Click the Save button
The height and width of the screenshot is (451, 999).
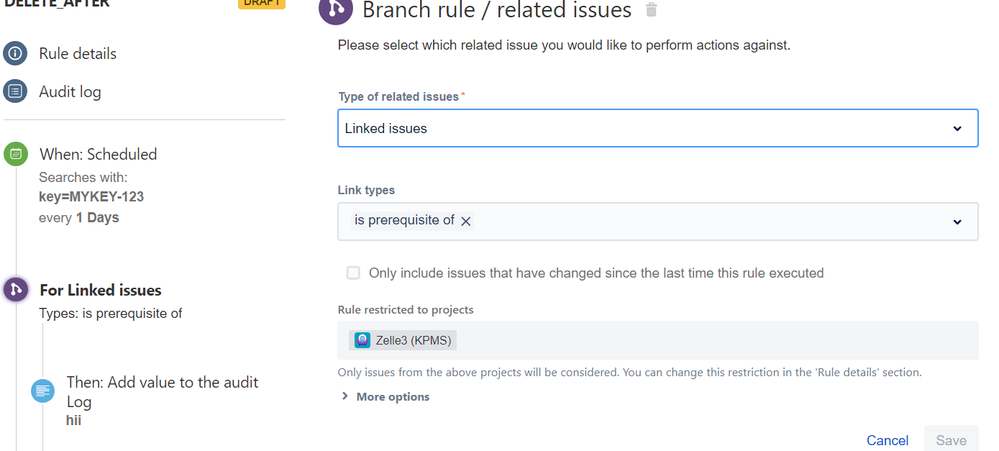click(x=951, y=440)
